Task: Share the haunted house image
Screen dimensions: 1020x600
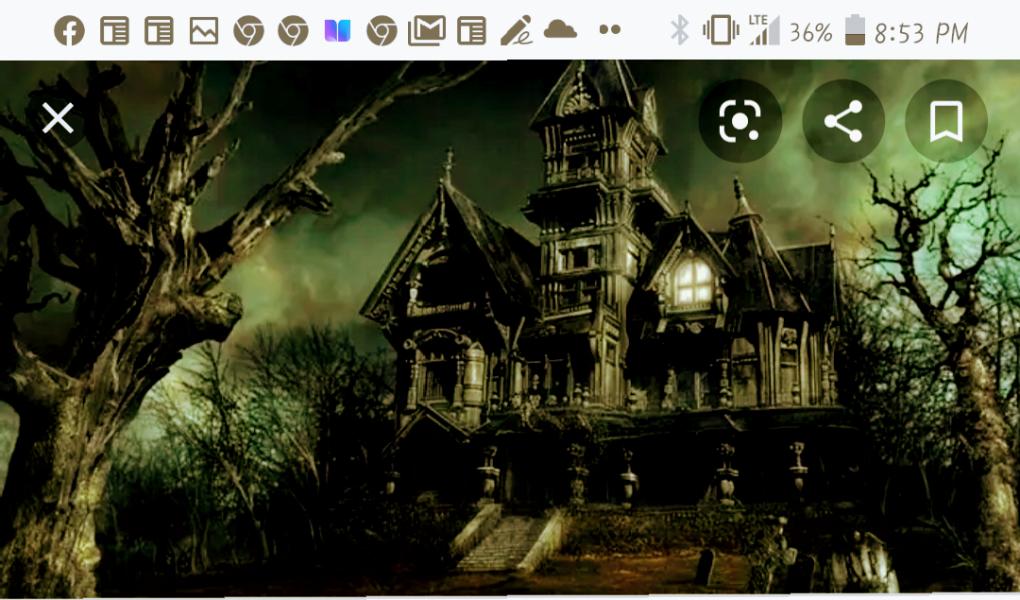Action: [x=843, y=121]
